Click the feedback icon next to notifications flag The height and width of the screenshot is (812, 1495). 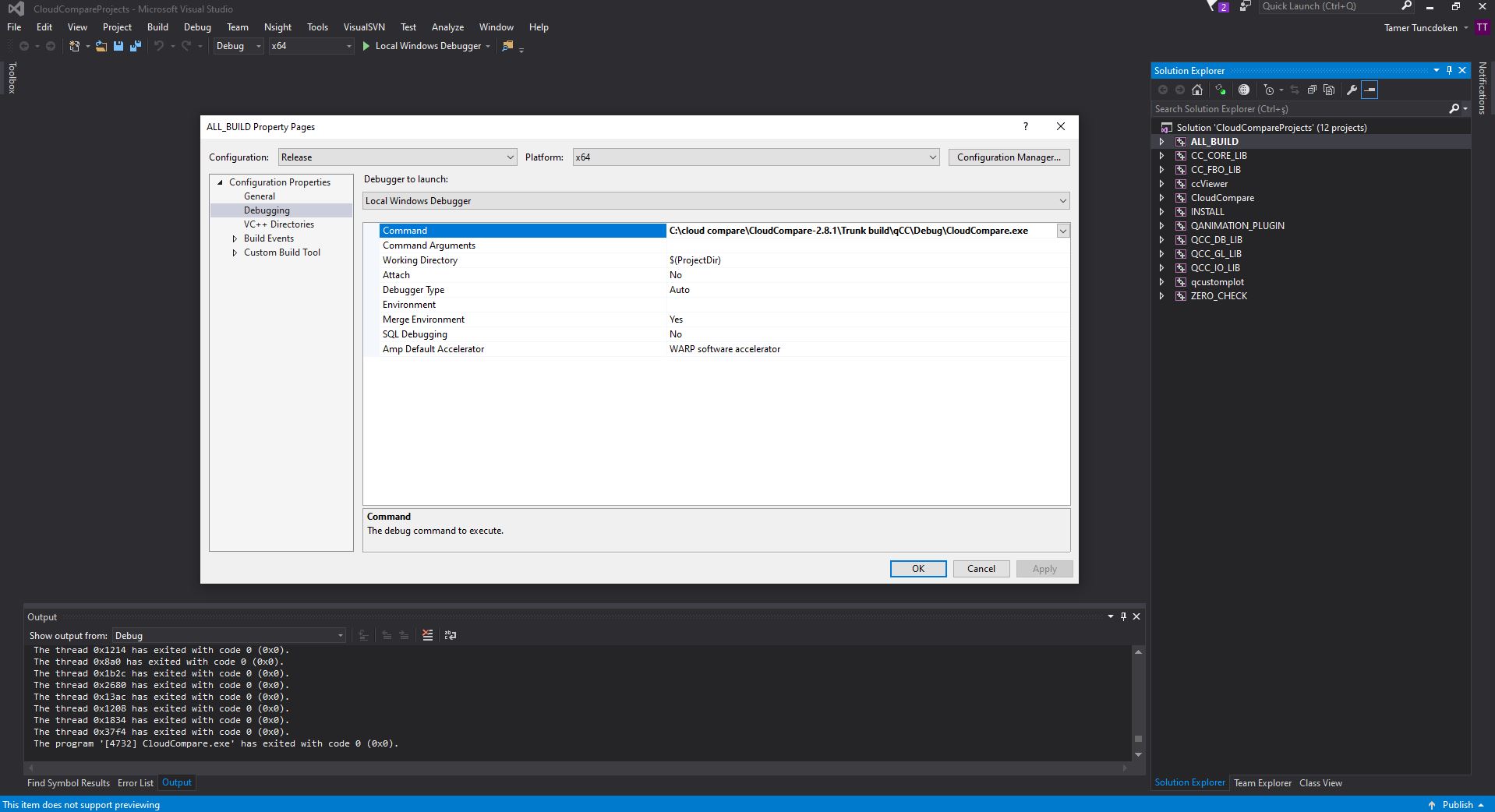click(1245, 6)
